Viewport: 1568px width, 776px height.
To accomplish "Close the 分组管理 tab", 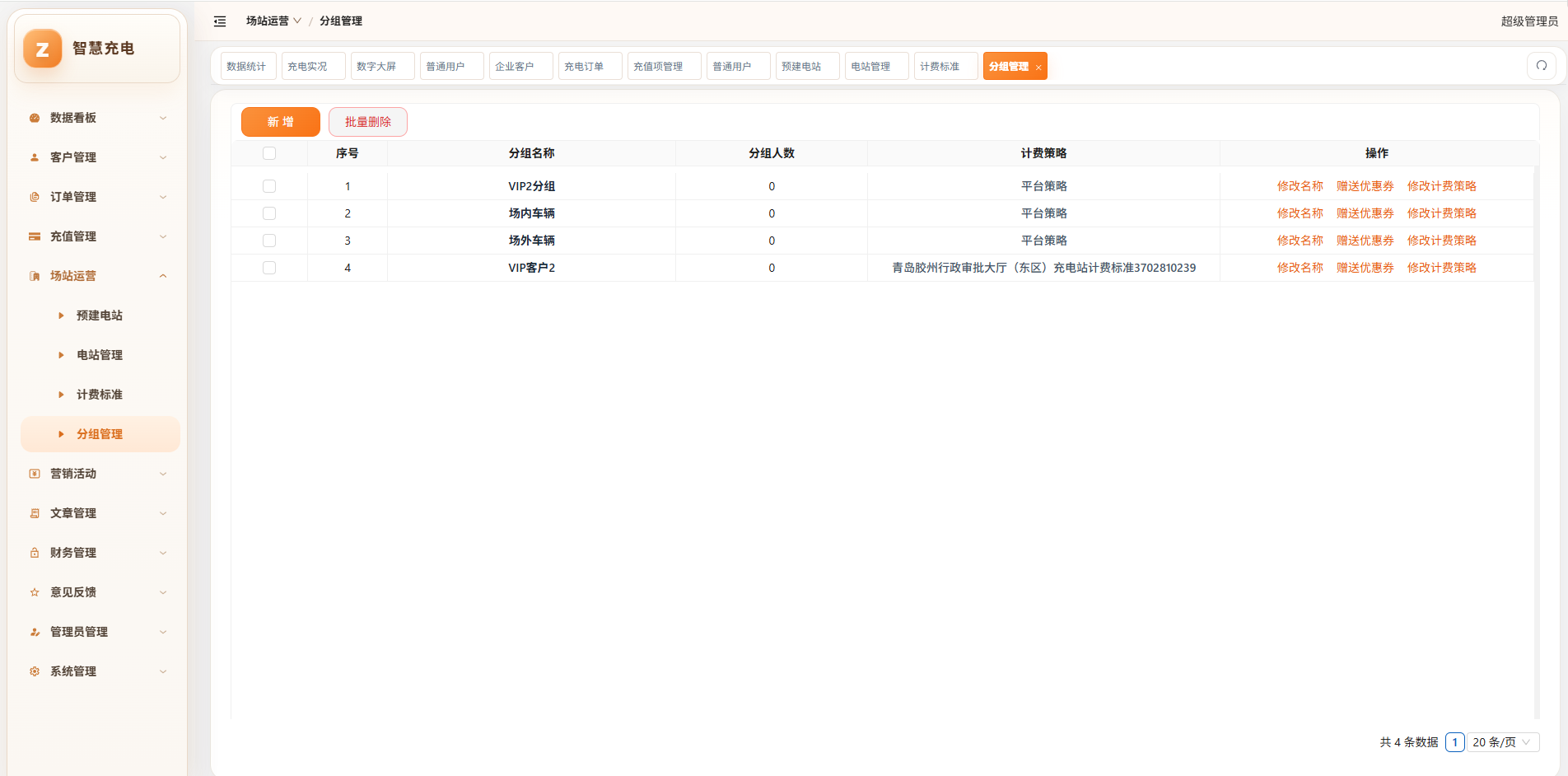I will pyautogui.click(x=1038, y=68).
